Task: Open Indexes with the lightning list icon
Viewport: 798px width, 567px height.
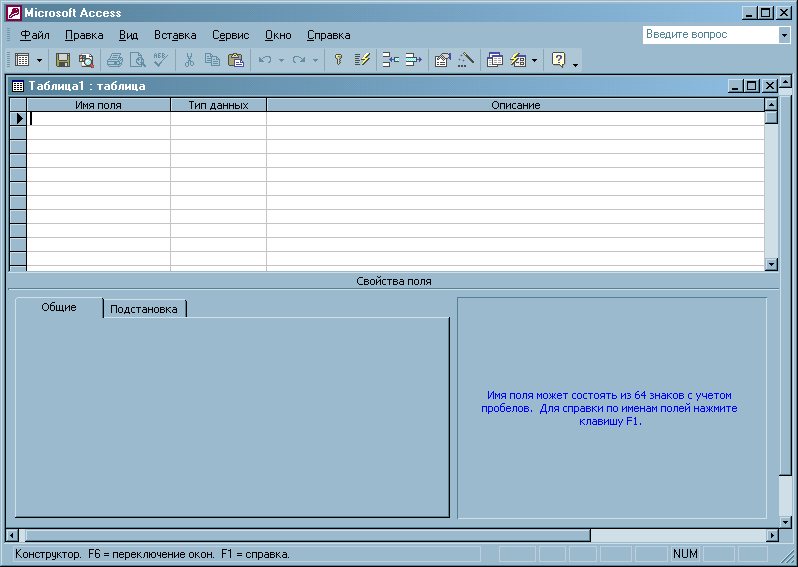Action: coord(362,60)
